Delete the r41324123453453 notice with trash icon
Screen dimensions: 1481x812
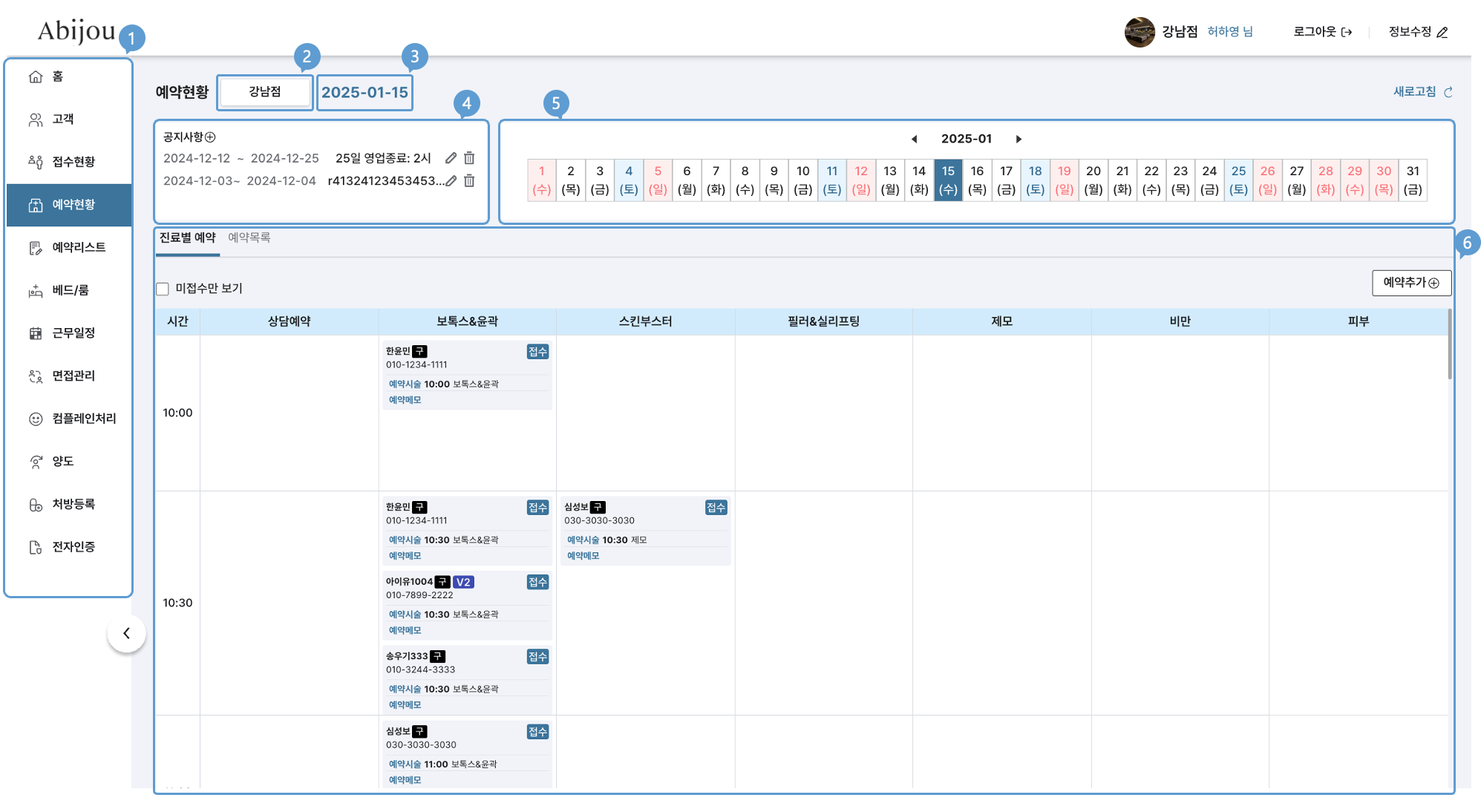[469, 180]
